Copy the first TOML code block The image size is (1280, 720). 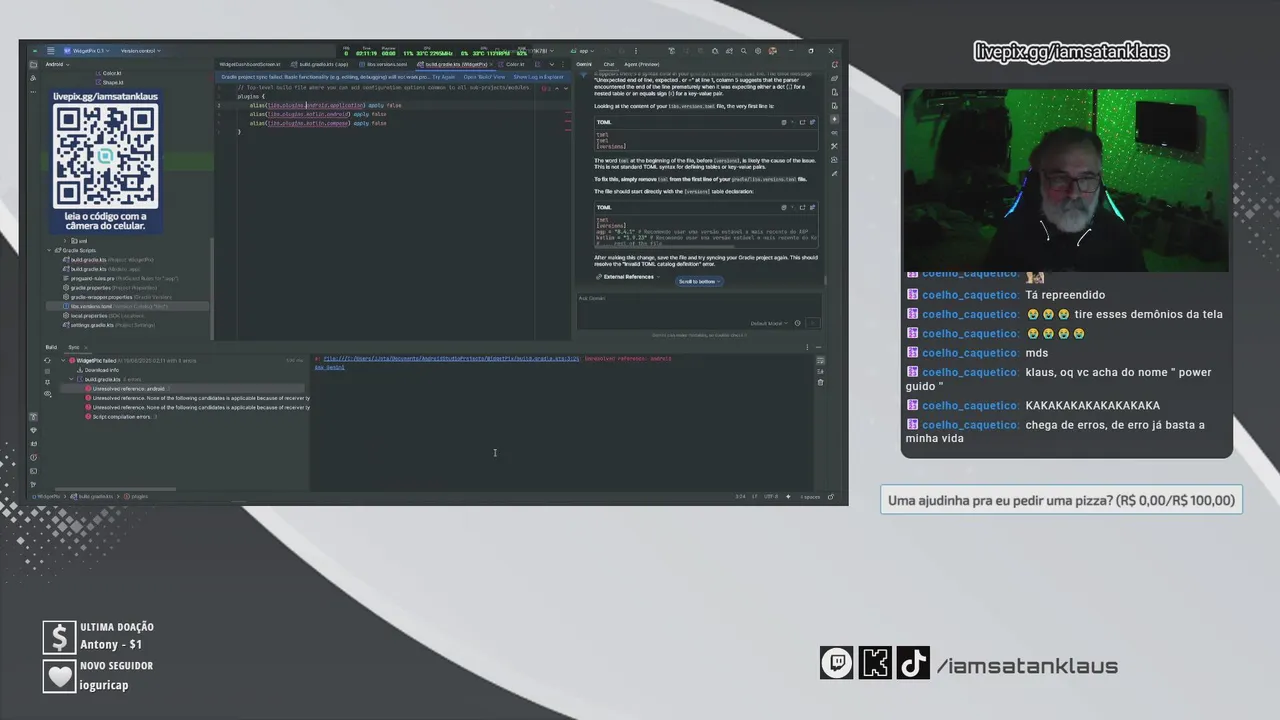pyautogui.click(x=784, y=122)
